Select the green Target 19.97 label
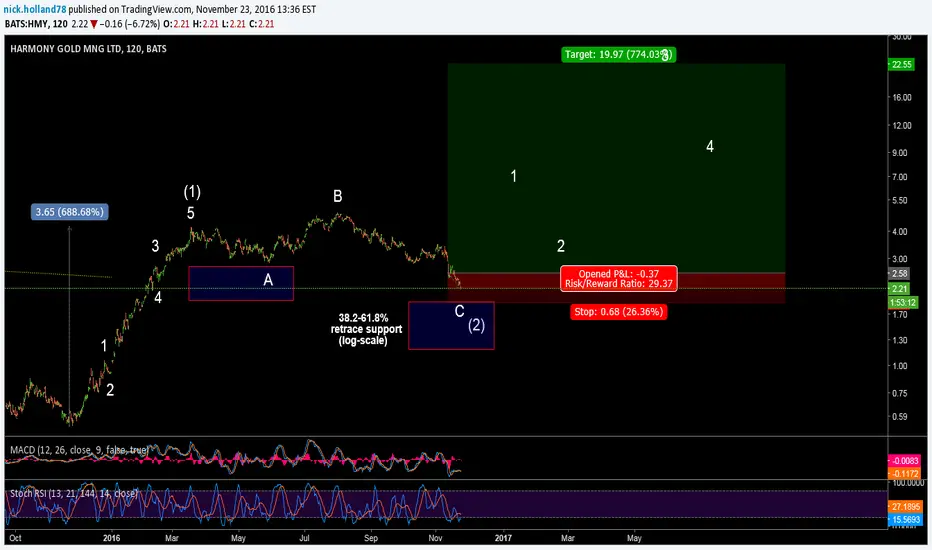The height and width of the screenshot is (550, 932). click(x=618, y=55)
